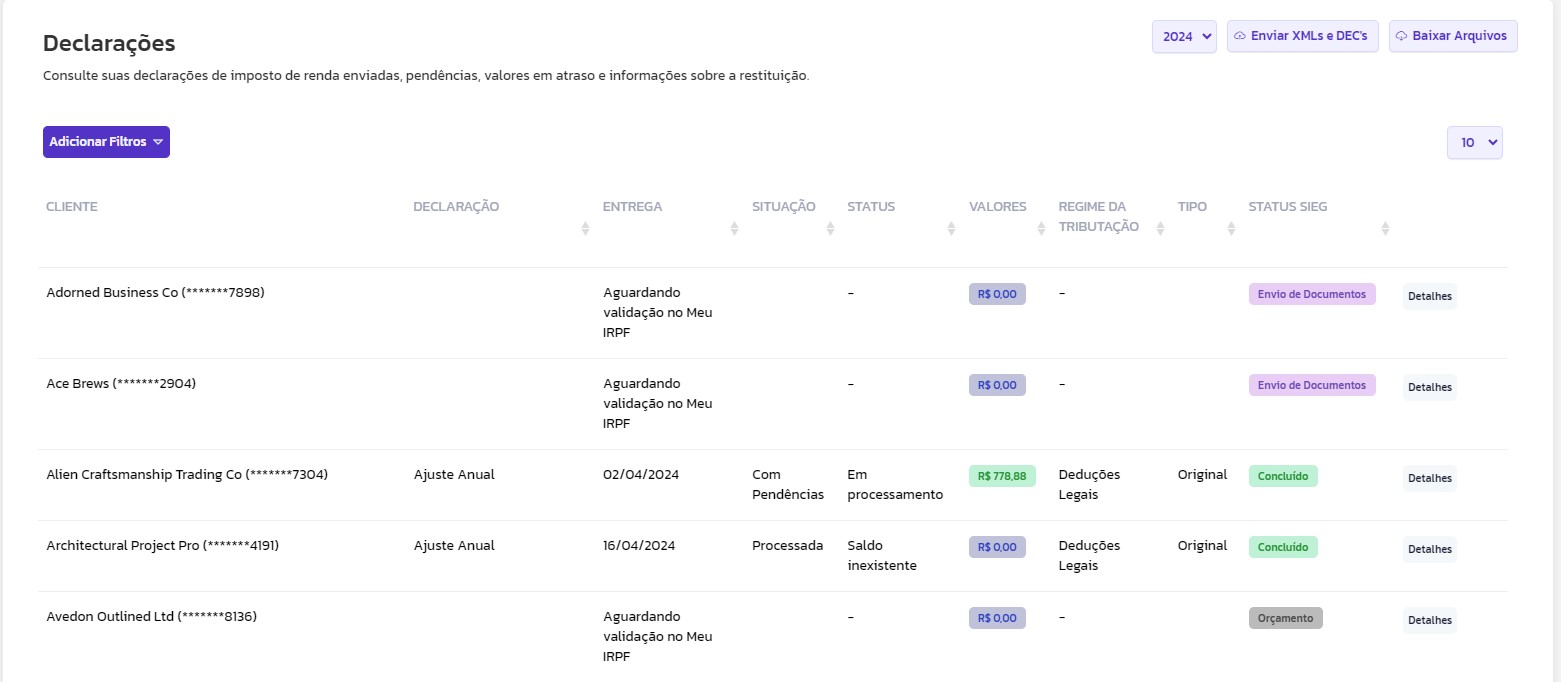Click the Declaração column header text
Image resolution: width=1561 pixels, height=682 pixels.
click(456, 207)
